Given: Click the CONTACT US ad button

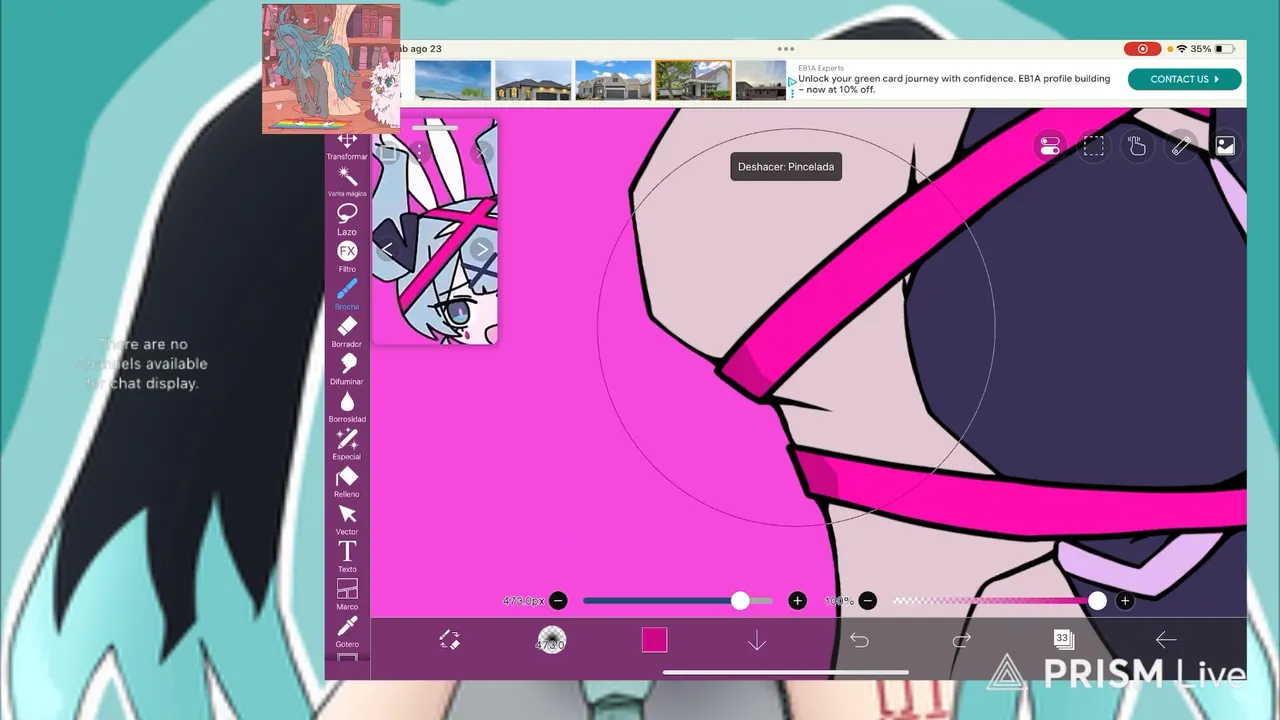Looking at the screenshot, I should click(x=1184, y=79).
